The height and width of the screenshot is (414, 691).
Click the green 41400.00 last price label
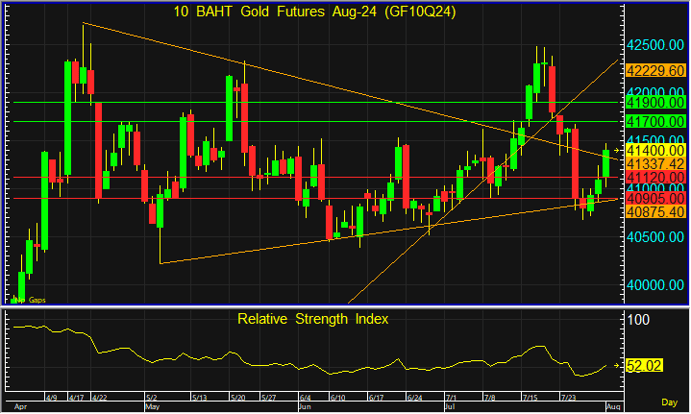pyautogui.click(x=654, y=149)
